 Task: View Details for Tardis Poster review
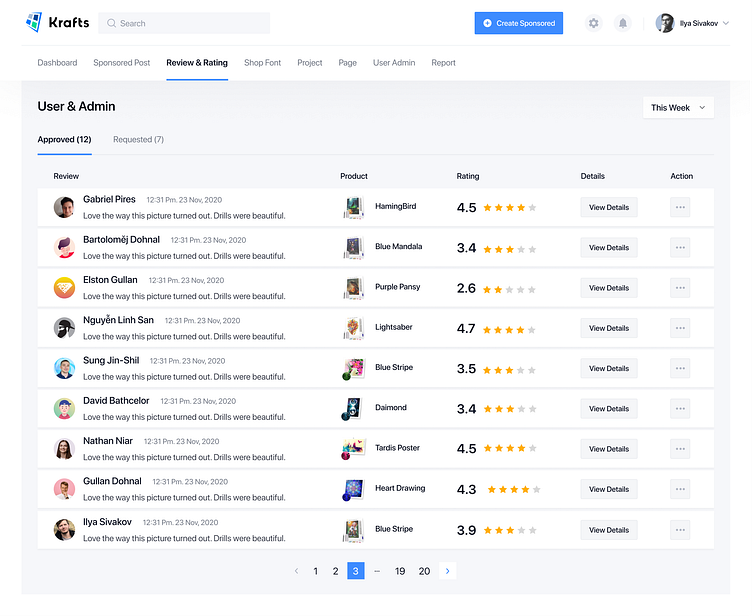pyautogui.click(x=609, y=449)
